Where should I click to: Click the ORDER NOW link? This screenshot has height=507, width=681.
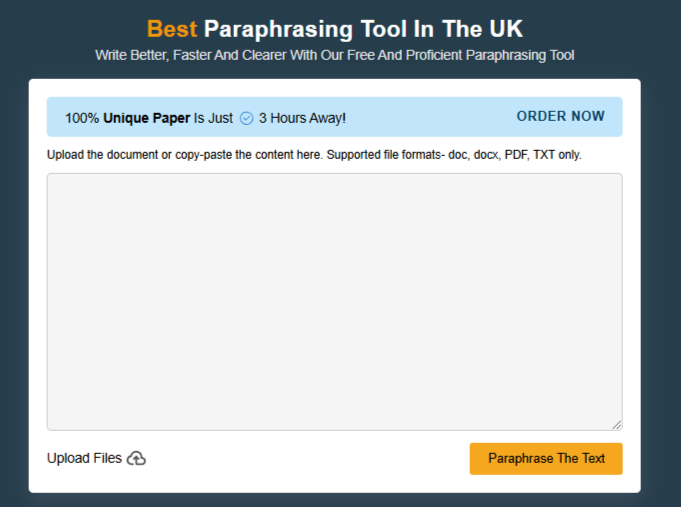[560, 116]
